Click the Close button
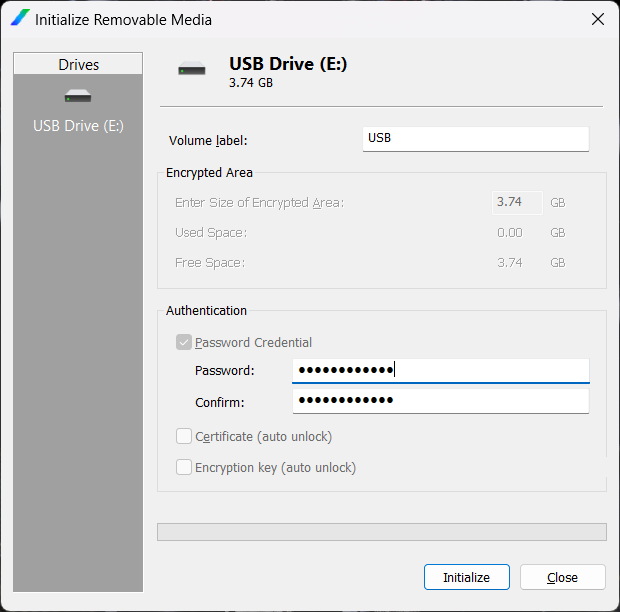The height and width of the screenshot is (612, 620). [563, 577]
